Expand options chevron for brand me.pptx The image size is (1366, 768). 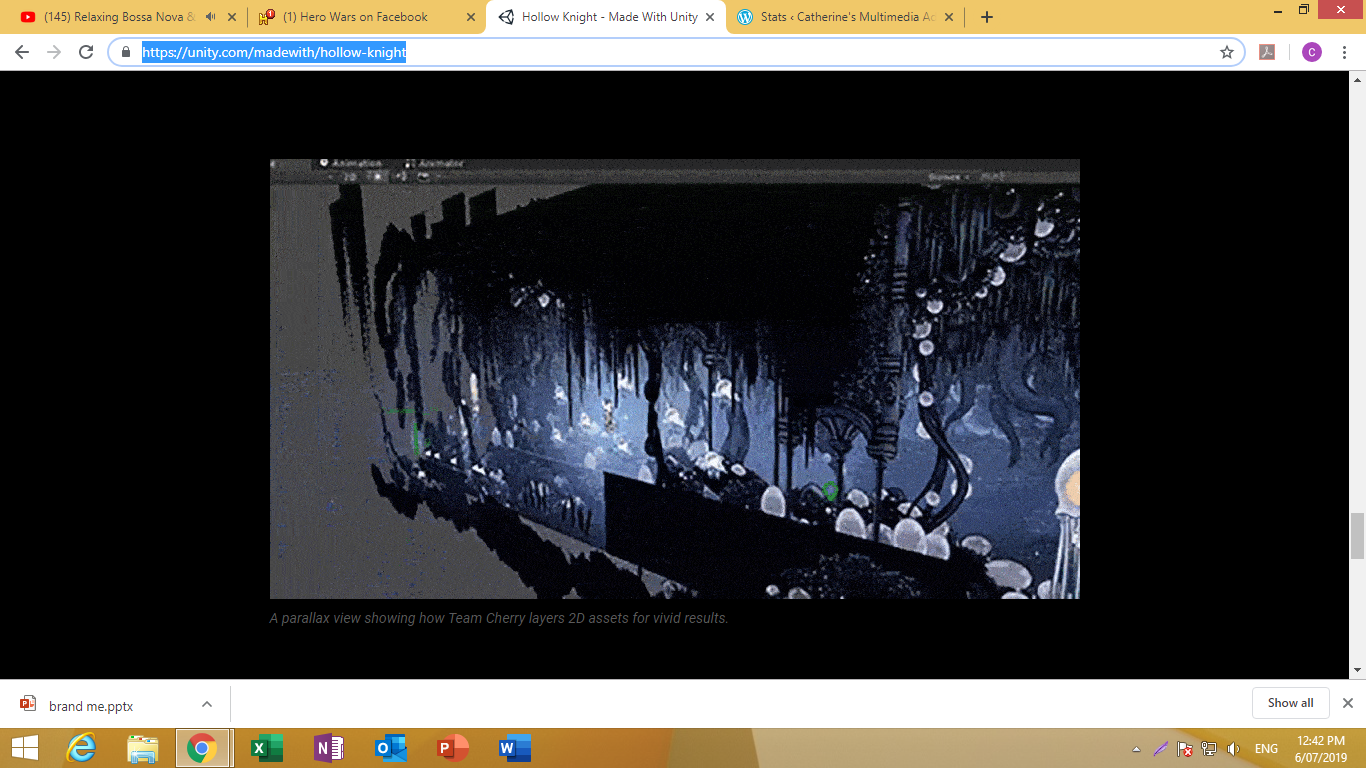click(x=206, y=704)
